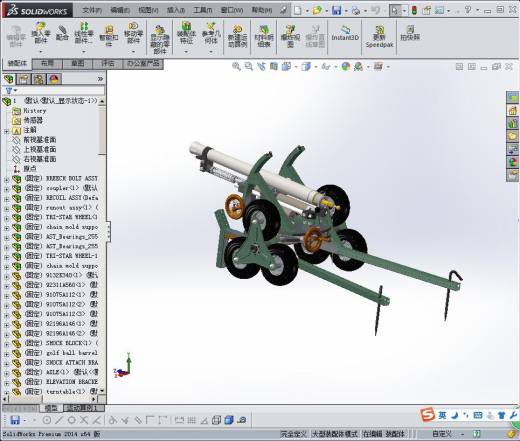Click the Hide/Show Items glasses icon
Image resolution: width=520 pixels, height=441 pixels.
click(326, 67)
